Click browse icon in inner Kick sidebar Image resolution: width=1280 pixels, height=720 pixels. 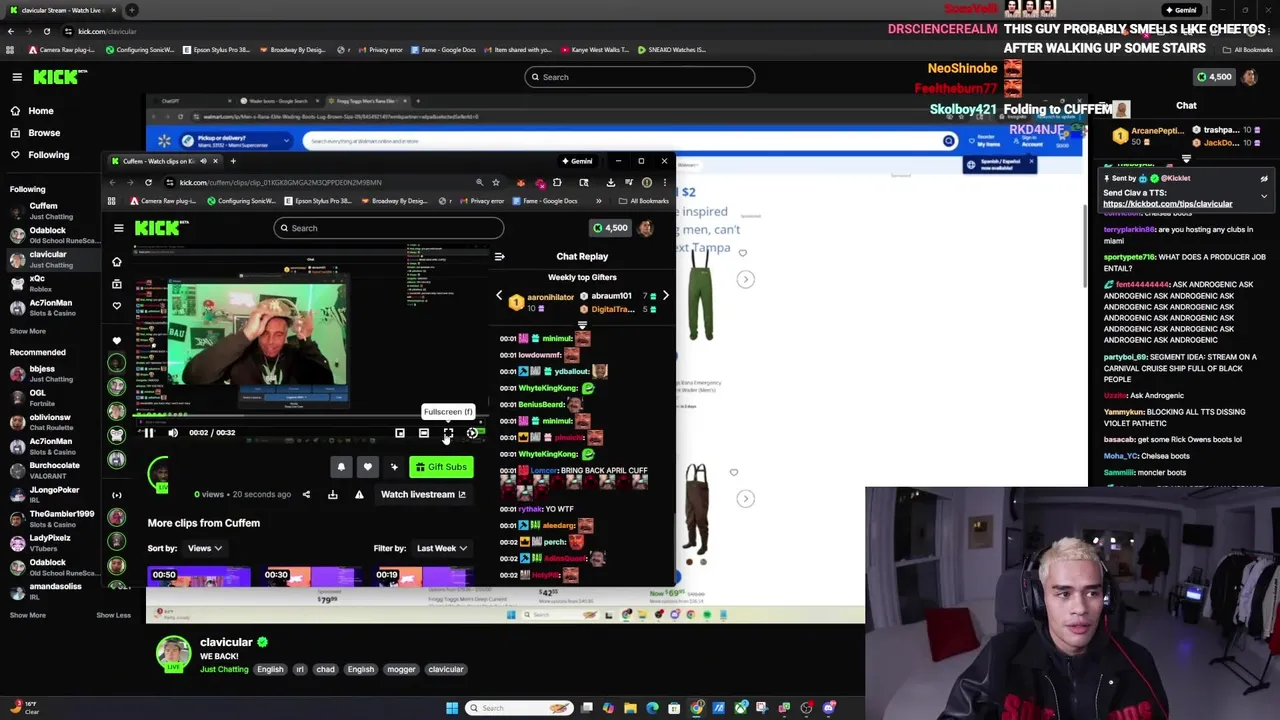tap(117, 284)
